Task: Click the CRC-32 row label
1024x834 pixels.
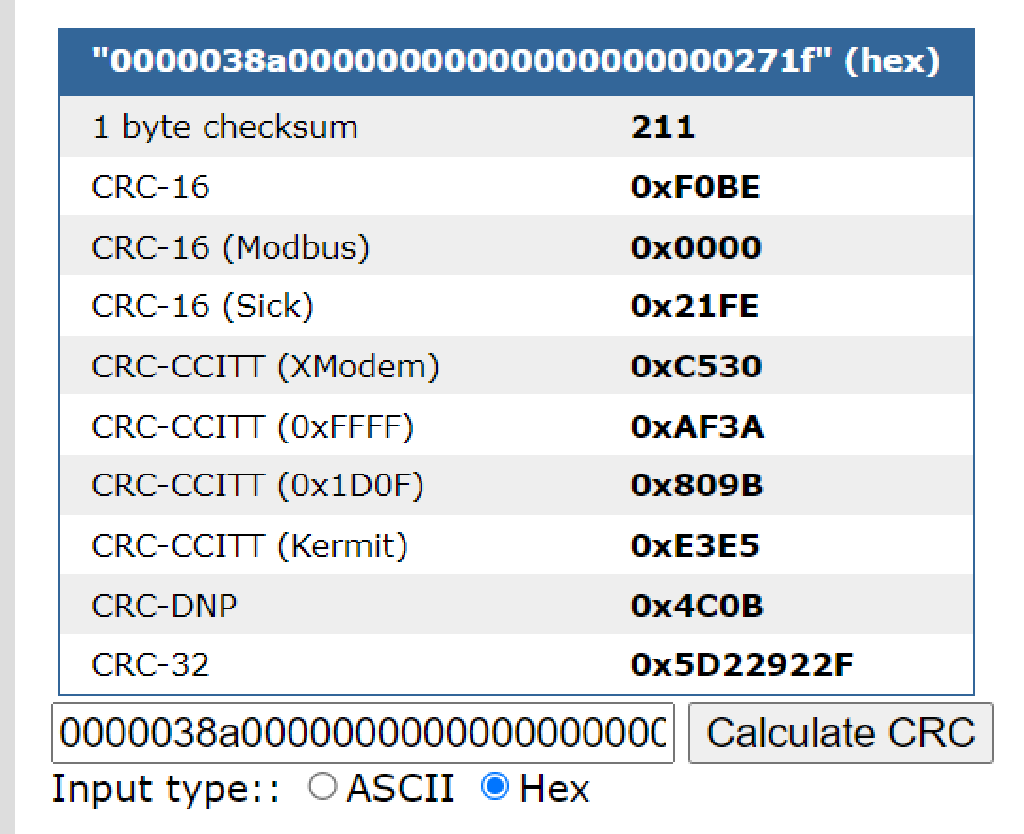Action: pos(150,665)
